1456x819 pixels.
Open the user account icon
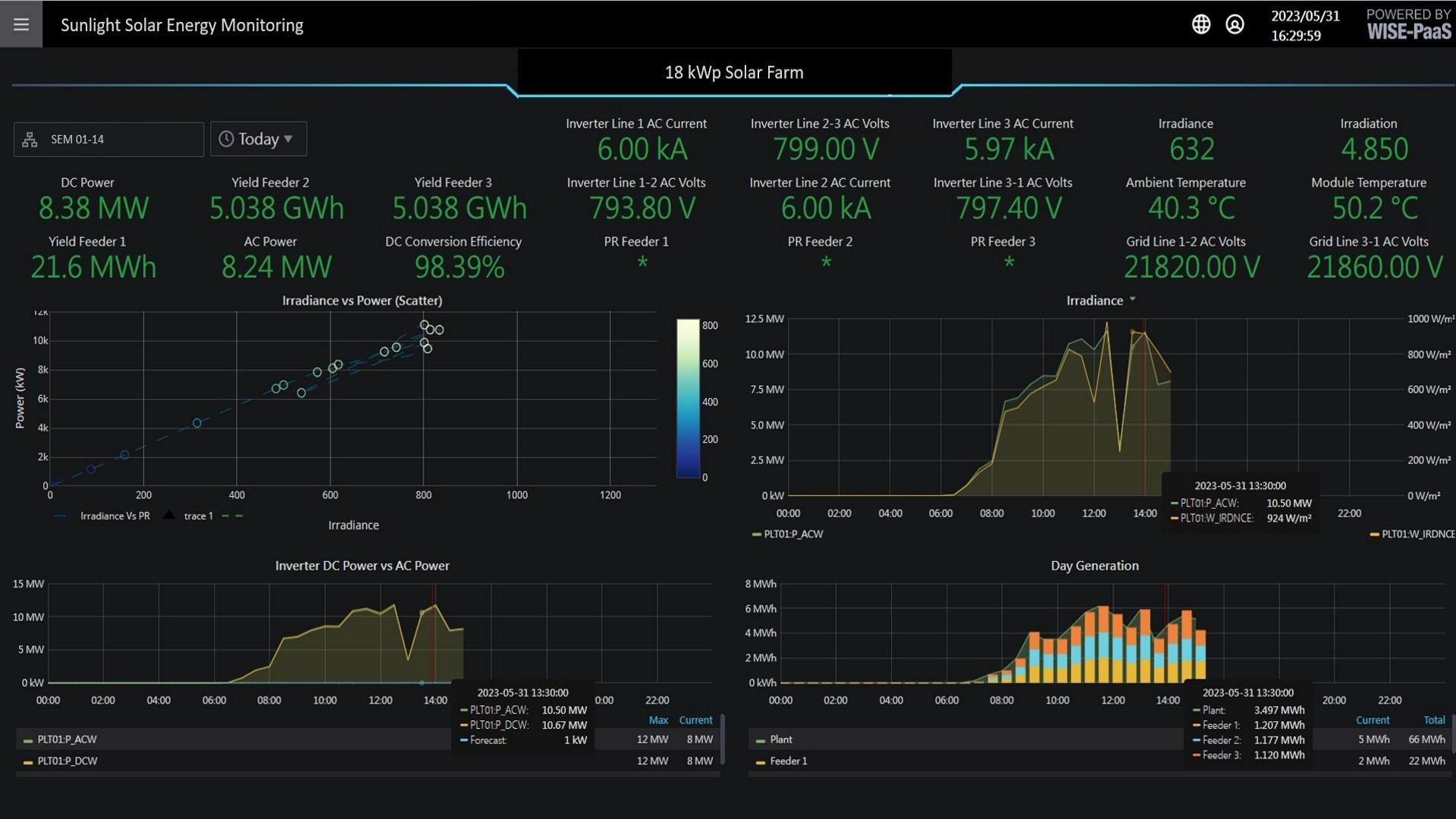point(1235,24)
